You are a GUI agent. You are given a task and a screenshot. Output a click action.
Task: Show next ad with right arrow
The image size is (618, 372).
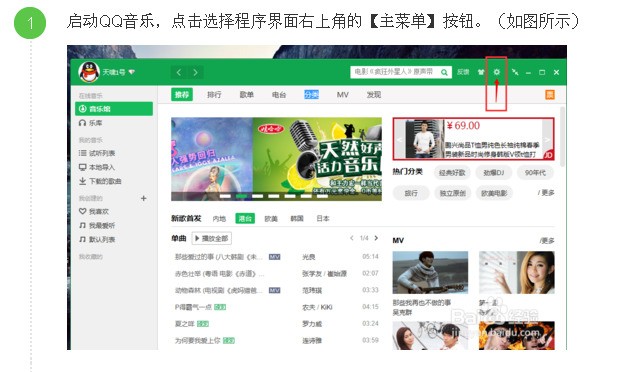click(x=547, y=140)
